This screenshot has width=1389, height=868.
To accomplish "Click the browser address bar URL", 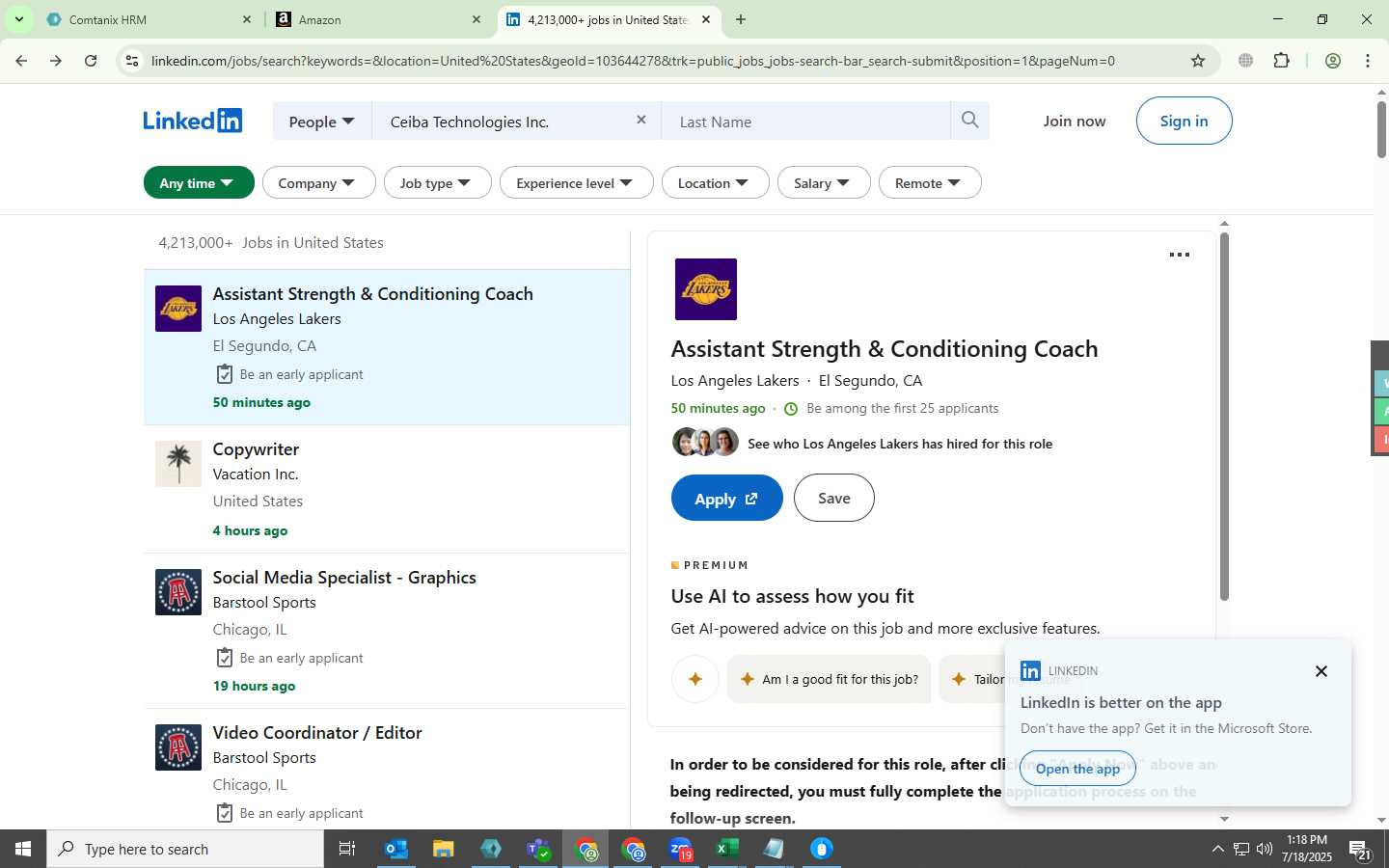I will point(633,61).
